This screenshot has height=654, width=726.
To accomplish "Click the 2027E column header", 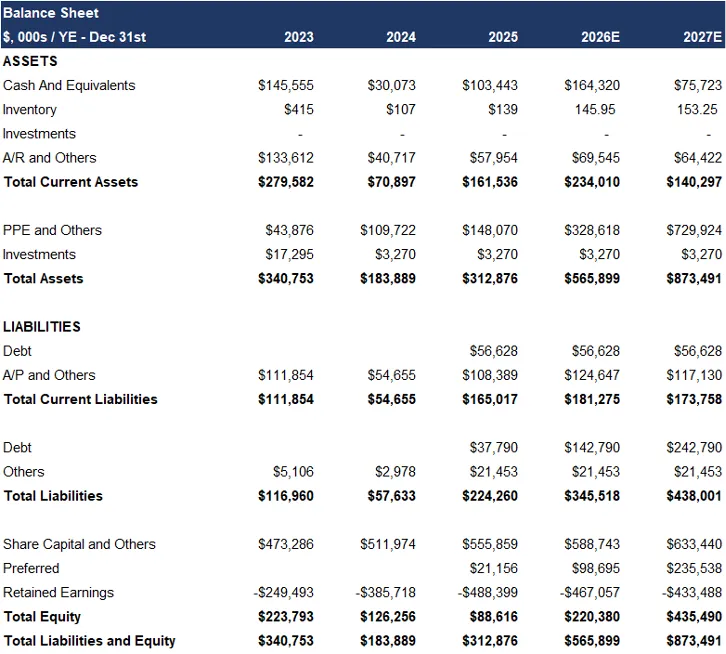I will click(702, 37).
